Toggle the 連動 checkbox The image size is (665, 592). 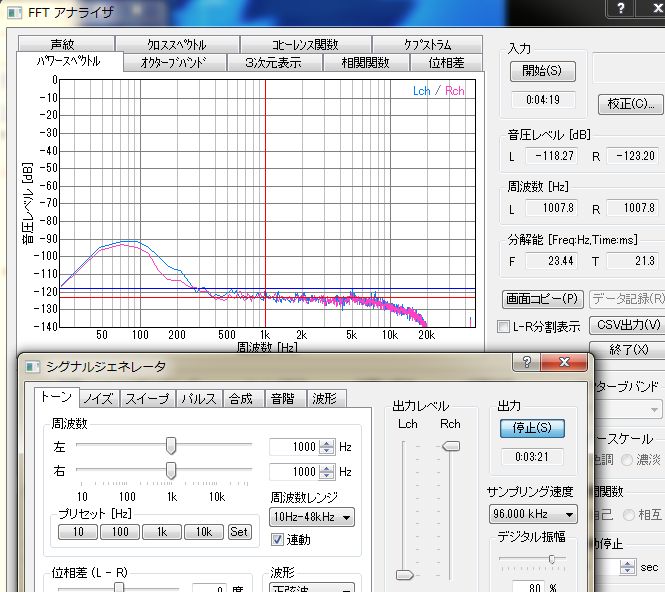(x=277, y=539)
